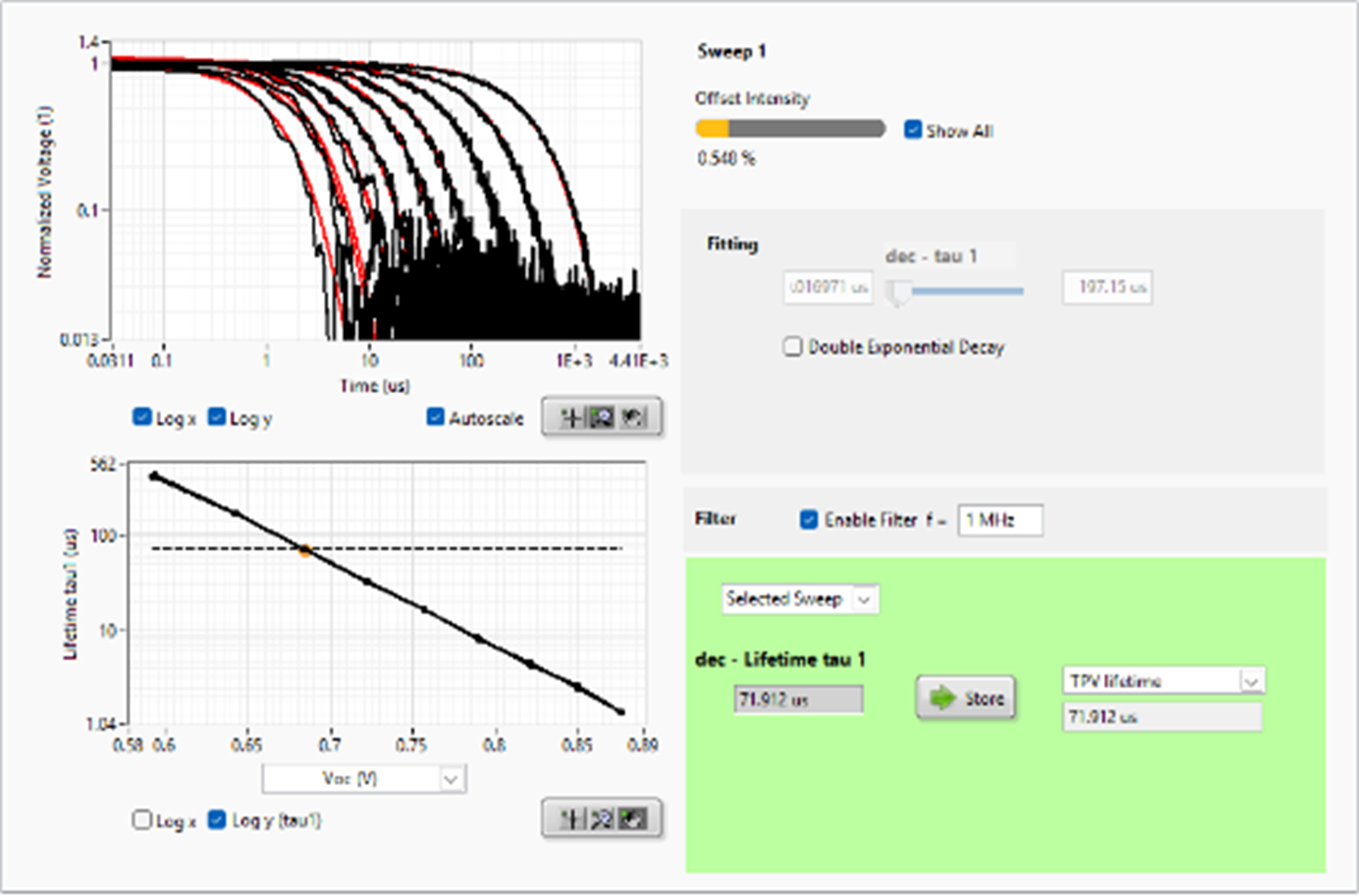Select cursor crosshair tool on lifetime graph palette
Screen dimensions: 1359x896
570,819
